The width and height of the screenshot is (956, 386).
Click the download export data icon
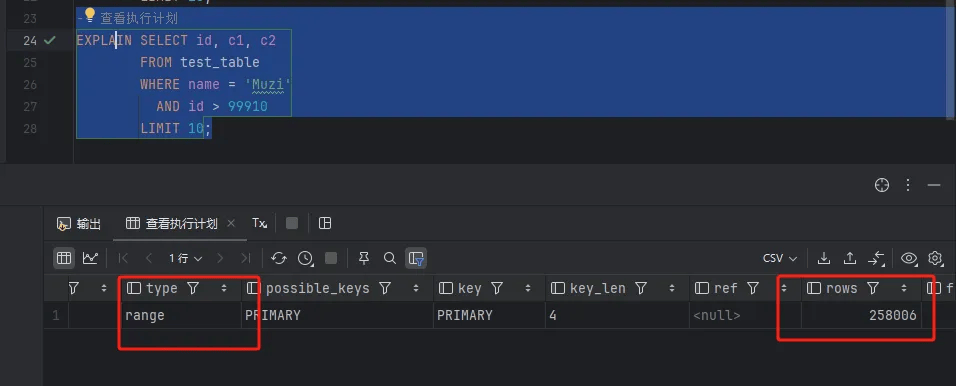coord(824,259)
